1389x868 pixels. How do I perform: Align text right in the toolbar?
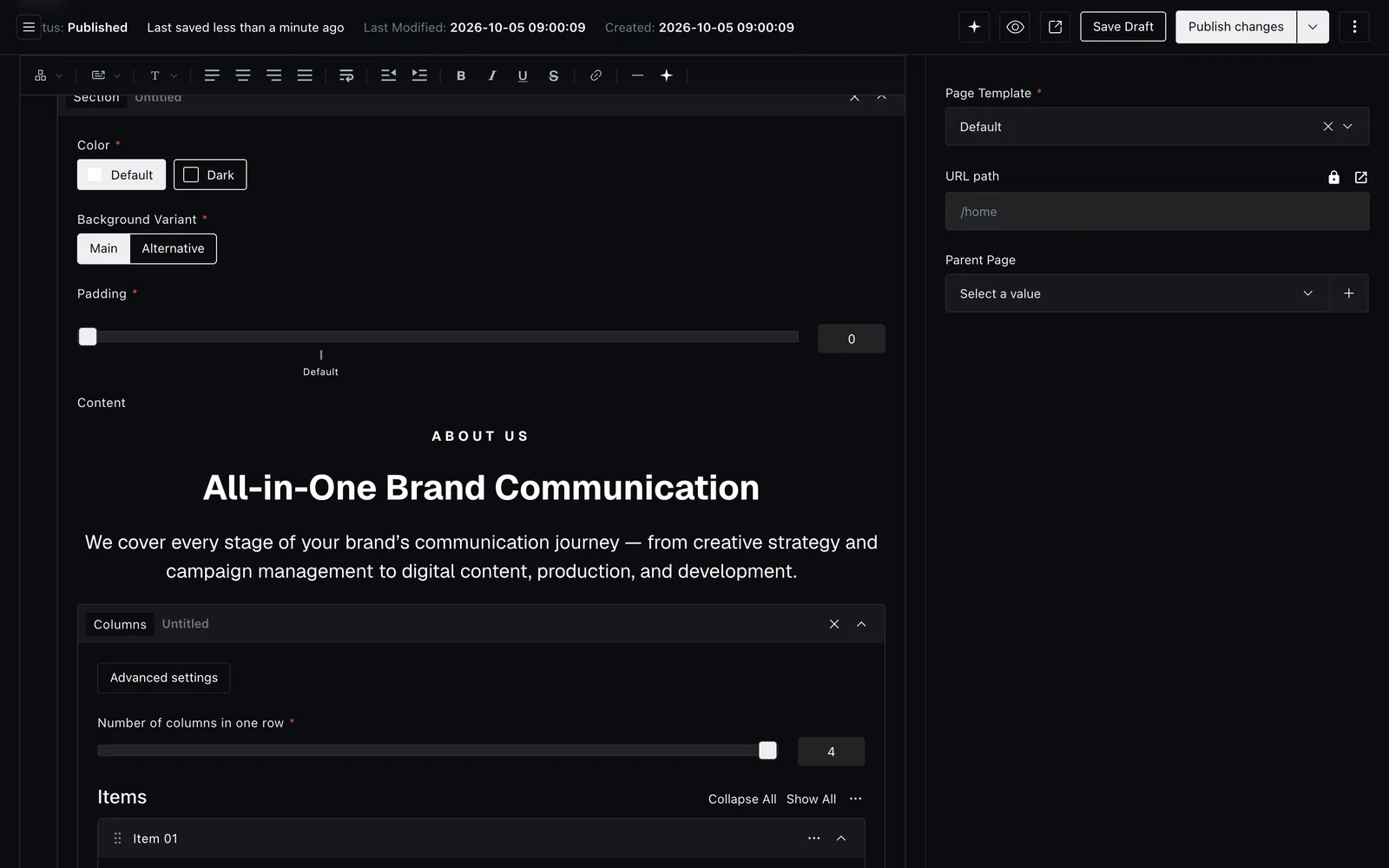tap(273, 76)
